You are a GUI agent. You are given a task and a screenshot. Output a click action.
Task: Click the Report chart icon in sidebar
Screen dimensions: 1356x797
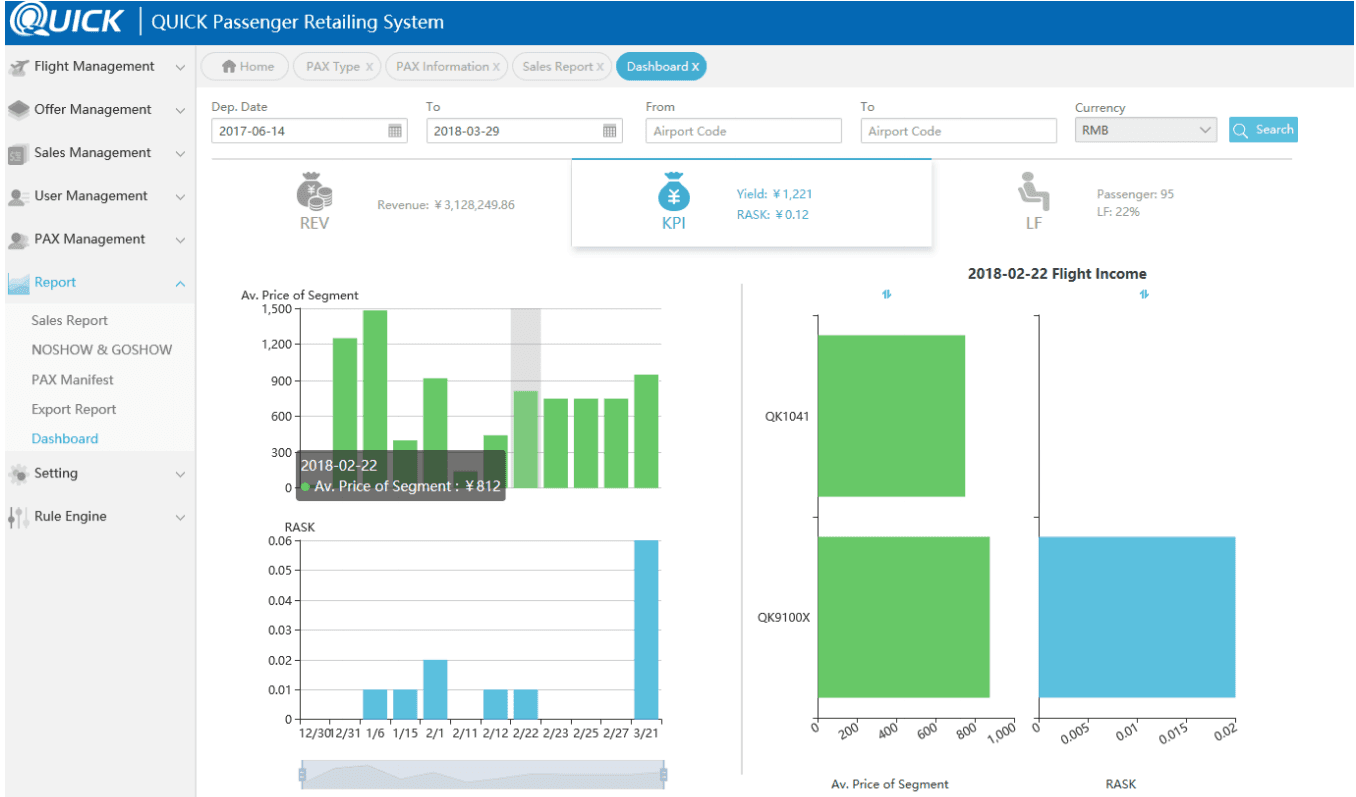pos(20,283)
